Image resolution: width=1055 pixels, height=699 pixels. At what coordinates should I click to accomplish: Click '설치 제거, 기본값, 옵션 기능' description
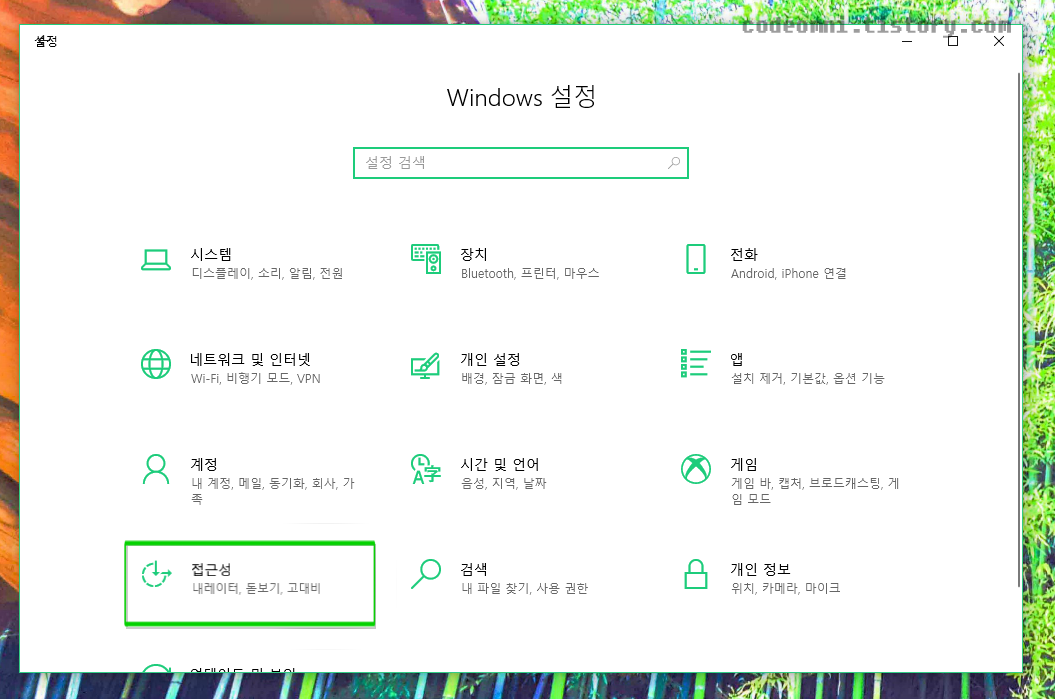coord(807,378)
